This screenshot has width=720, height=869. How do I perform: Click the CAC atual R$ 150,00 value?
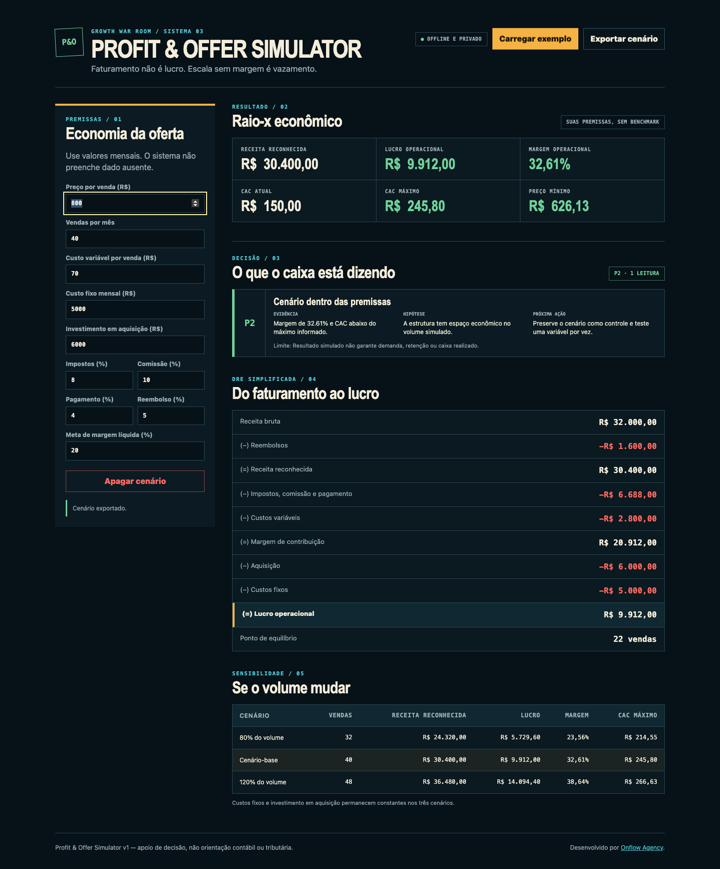(x=271, y=206)
